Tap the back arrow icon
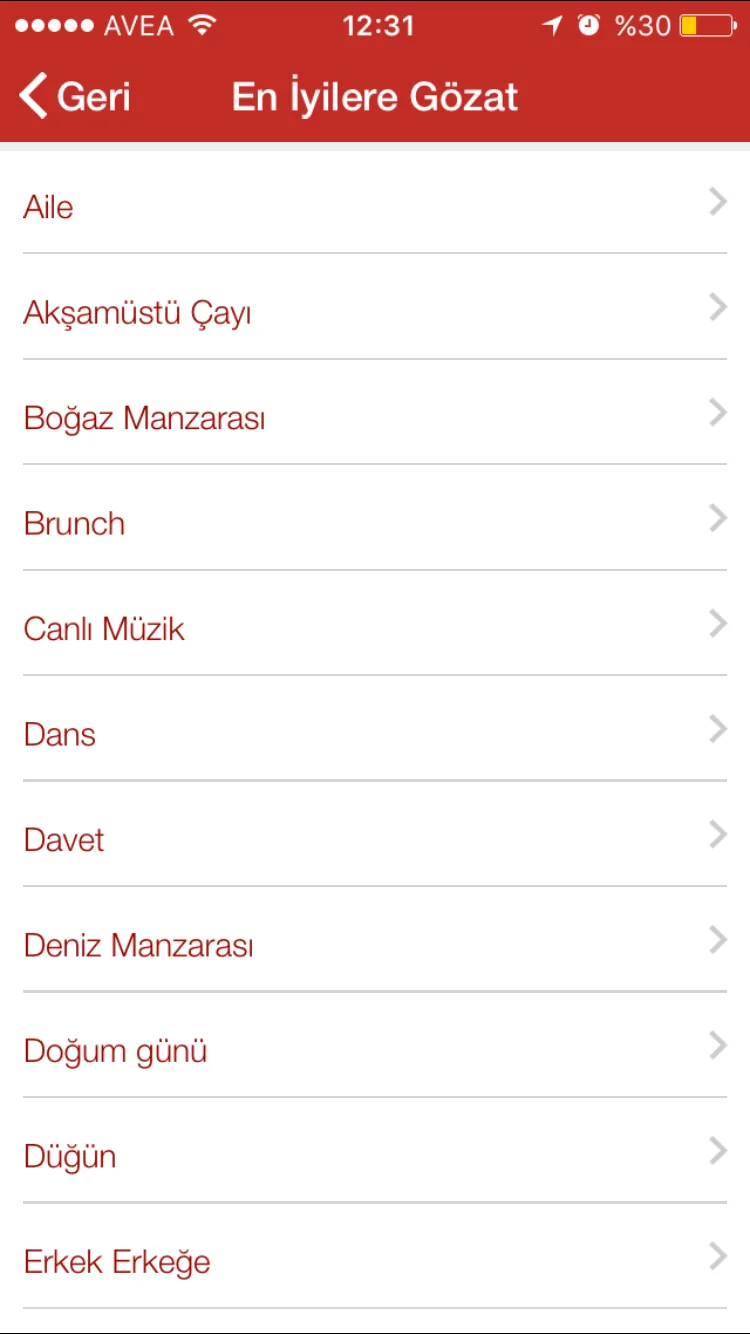The width and height of the screenshot is (750, 1334). point(33,97)
